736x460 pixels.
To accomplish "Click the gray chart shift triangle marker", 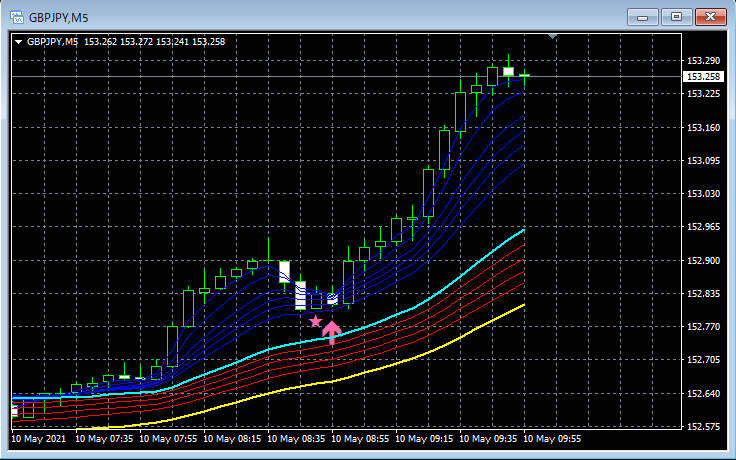I will pos(552,36).
